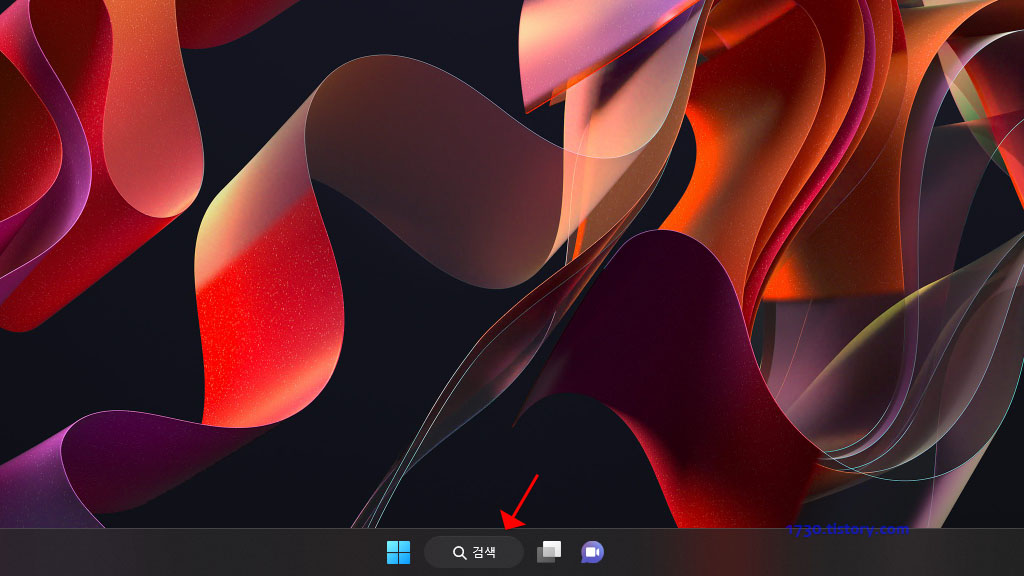Open the Windows Start menu
Viewport: 1024px width, 576px height.
398,552
